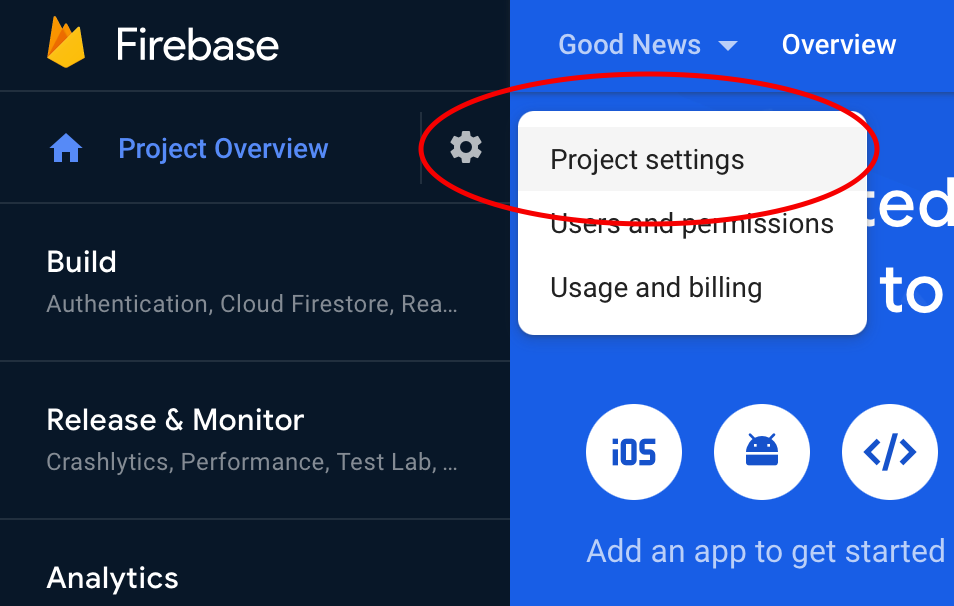
Task: Open Usage and billing
Action: pyautogui.click(x=656, y=287)
